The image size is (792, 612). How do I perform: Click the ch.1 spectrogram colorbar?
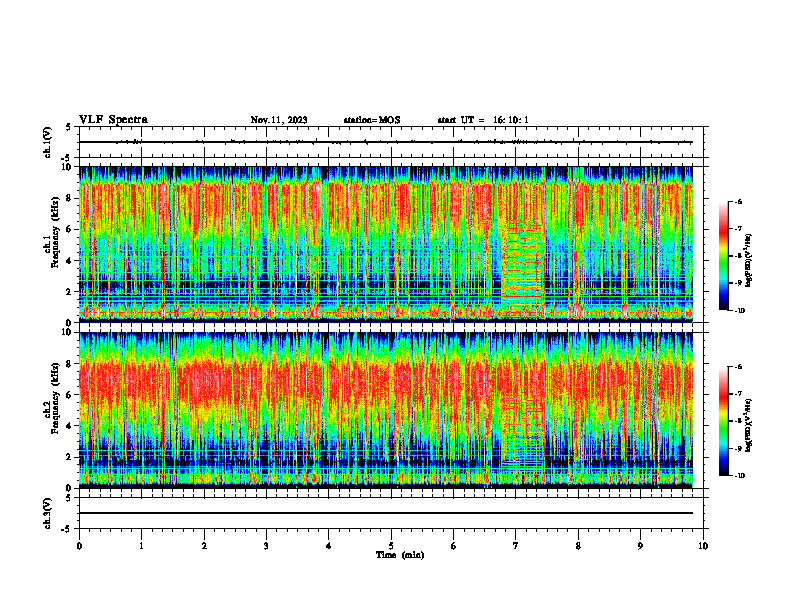tap(724, 256)
